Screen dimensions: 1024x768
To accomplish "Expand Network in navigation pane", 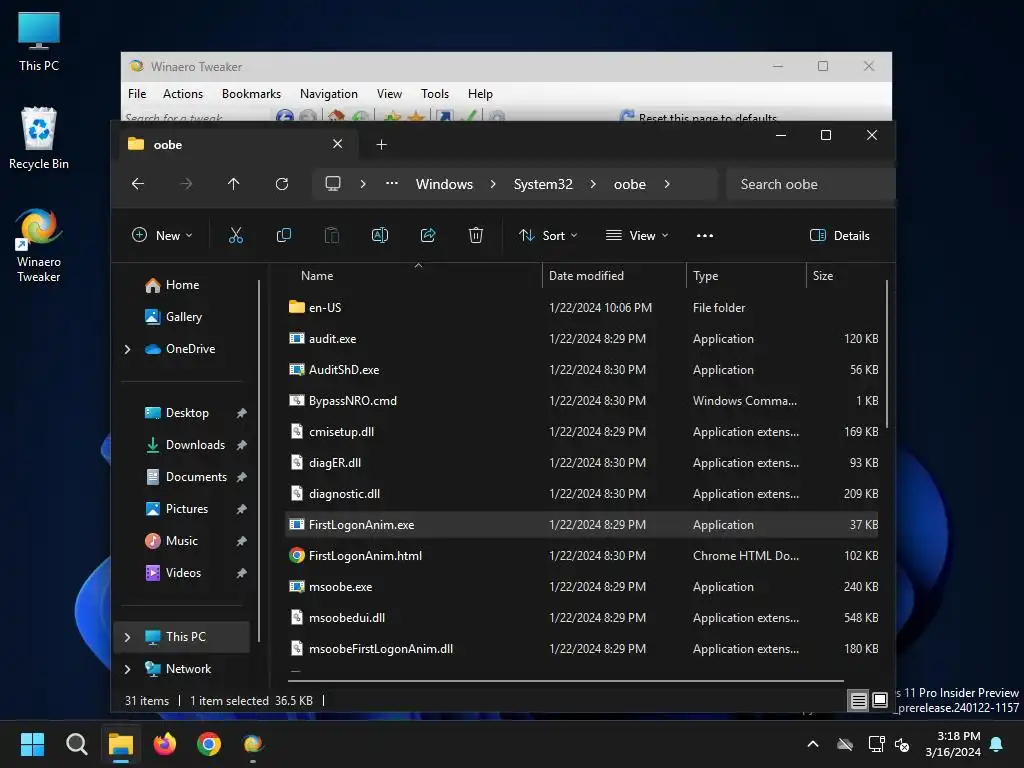I will click(x=127, y=669).
